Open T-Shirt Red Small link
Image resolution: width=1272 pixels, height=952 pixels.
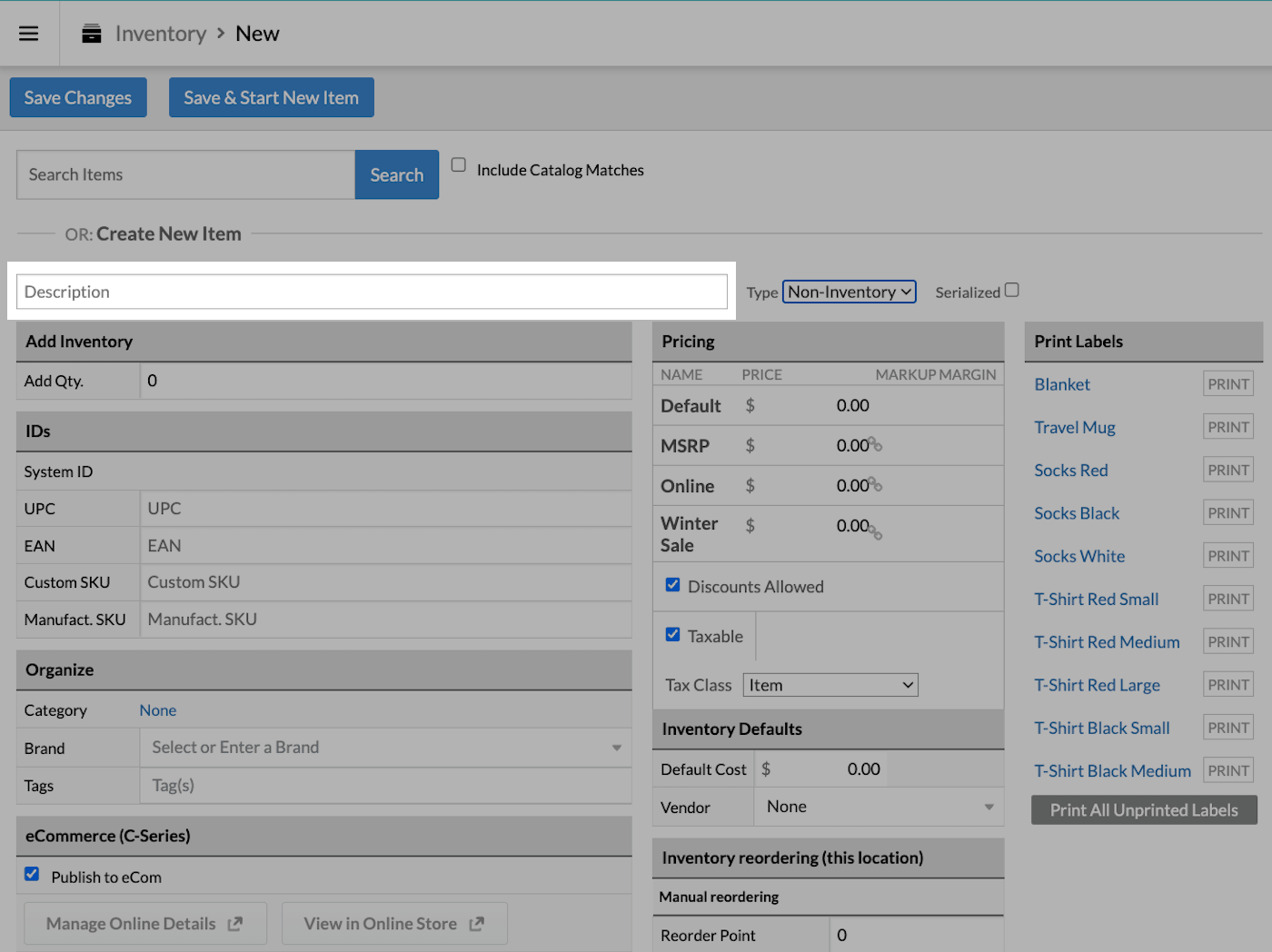coord(1097,600)
